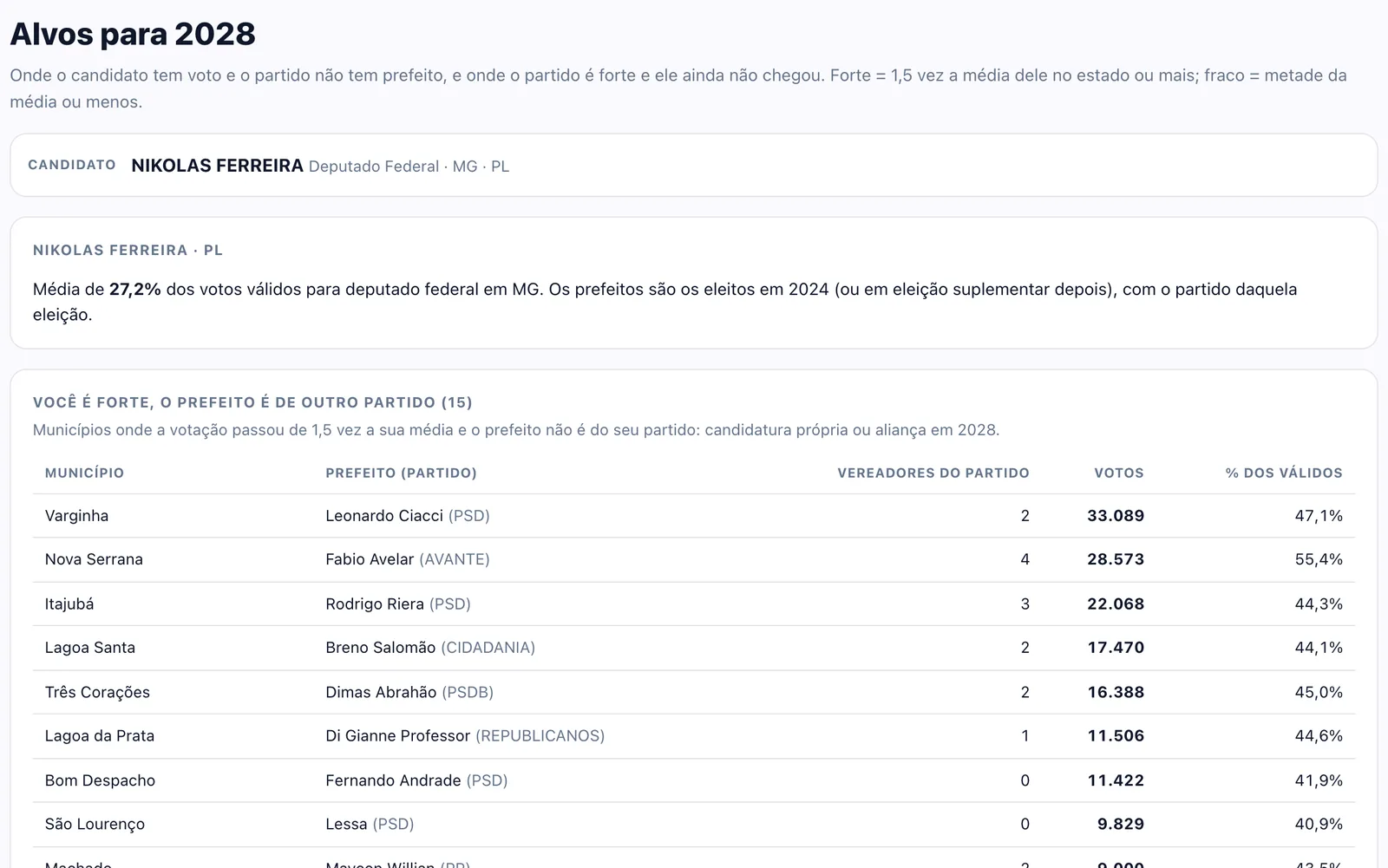
Task: Click the 40,9% valid votes value
Action: pyautogui.click(x=1319, y=824)
